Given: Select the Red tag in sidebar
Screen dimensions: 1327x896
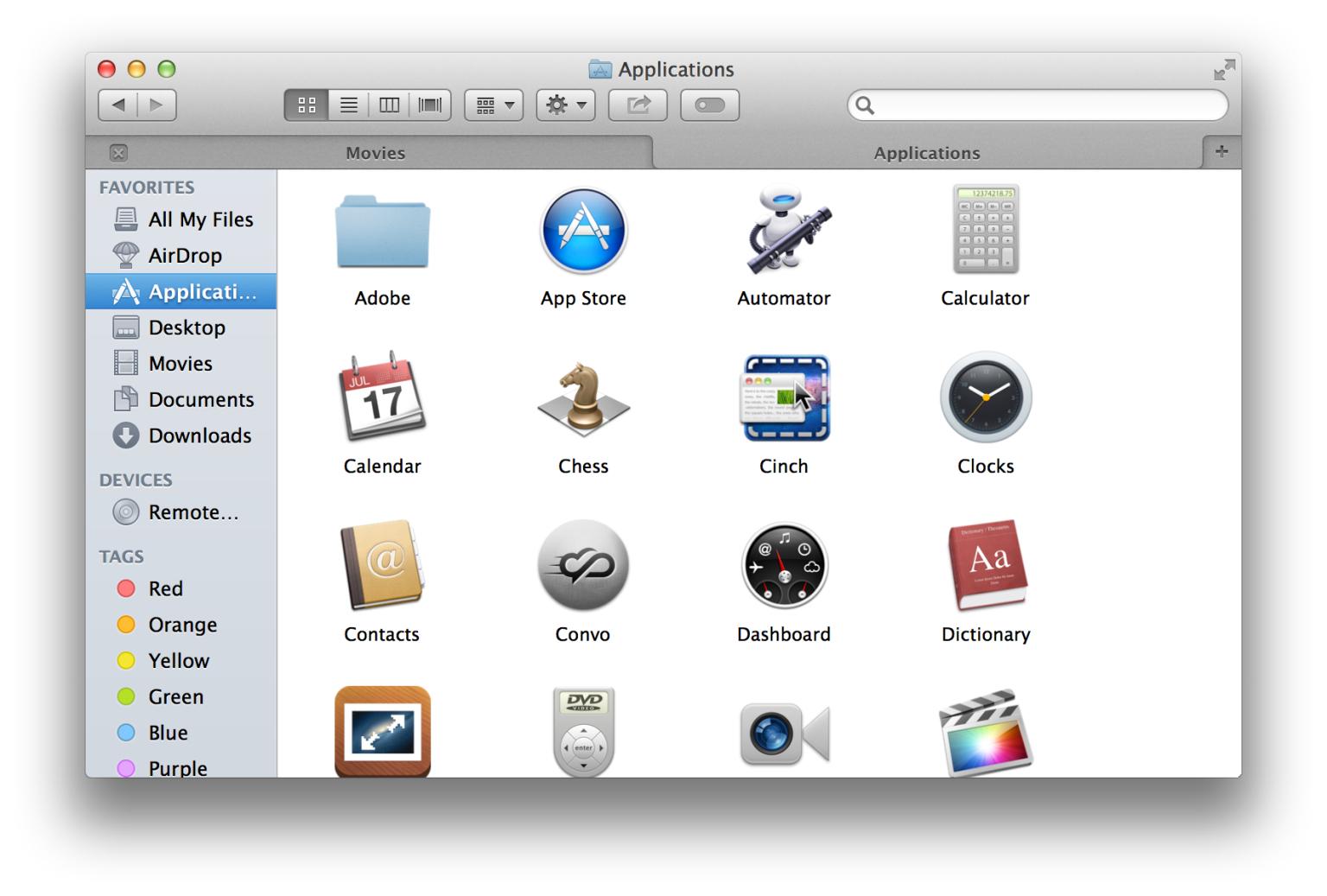Looking at the screenshot, I should click(x=164, y=588).
